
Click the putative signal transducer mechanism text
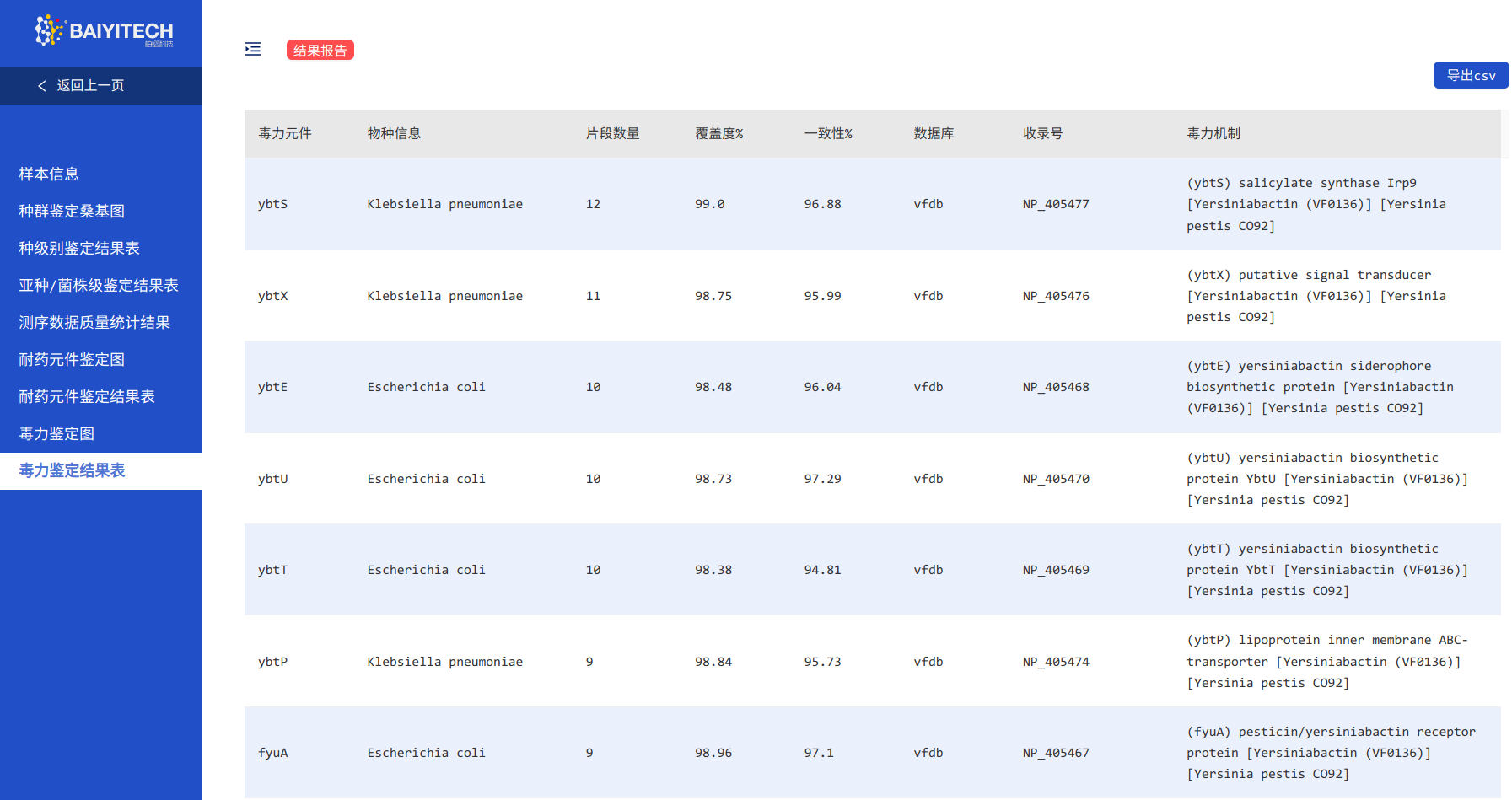[1316, 296]
